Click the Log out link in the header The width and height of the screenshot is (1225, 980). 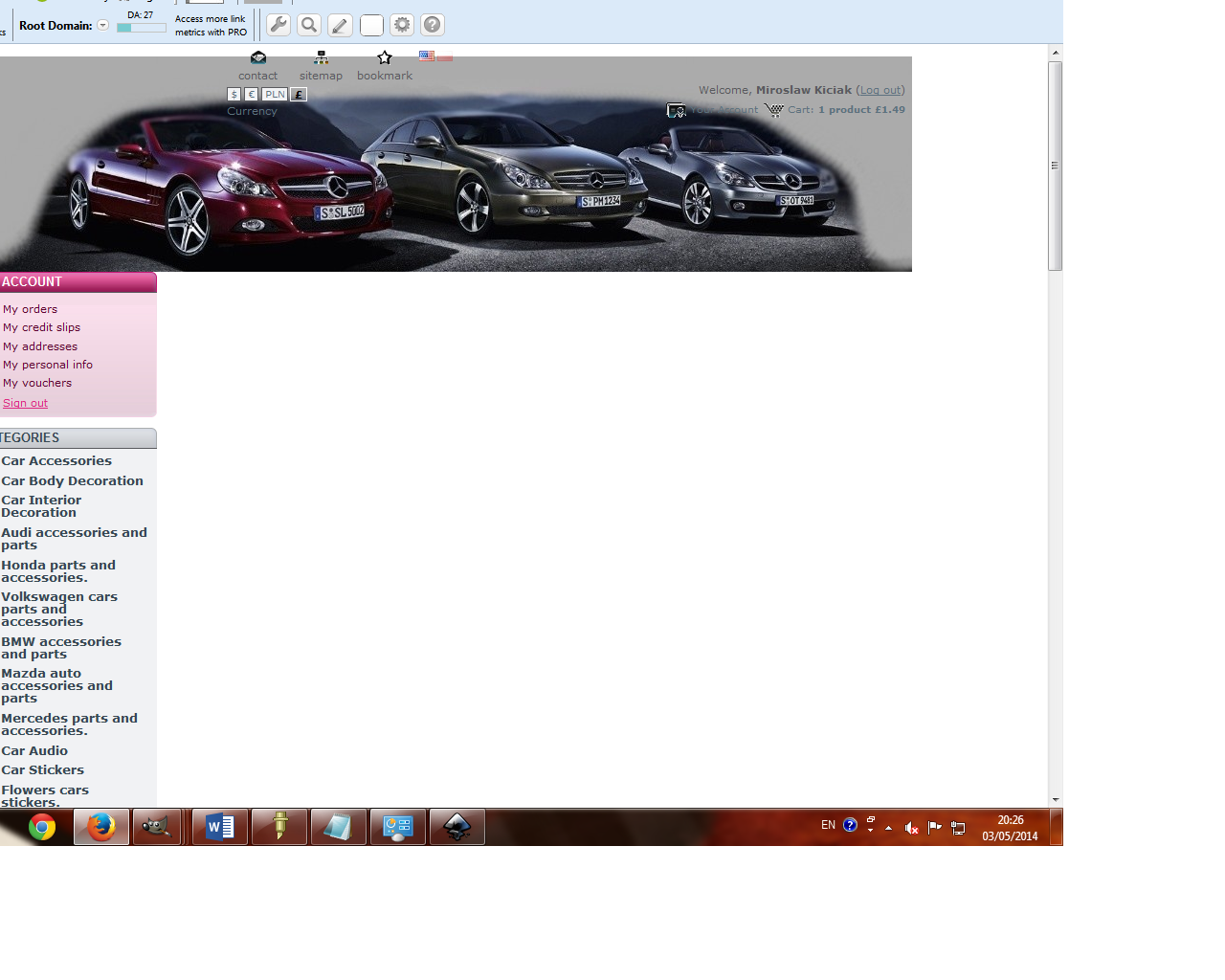pos(880,90)
